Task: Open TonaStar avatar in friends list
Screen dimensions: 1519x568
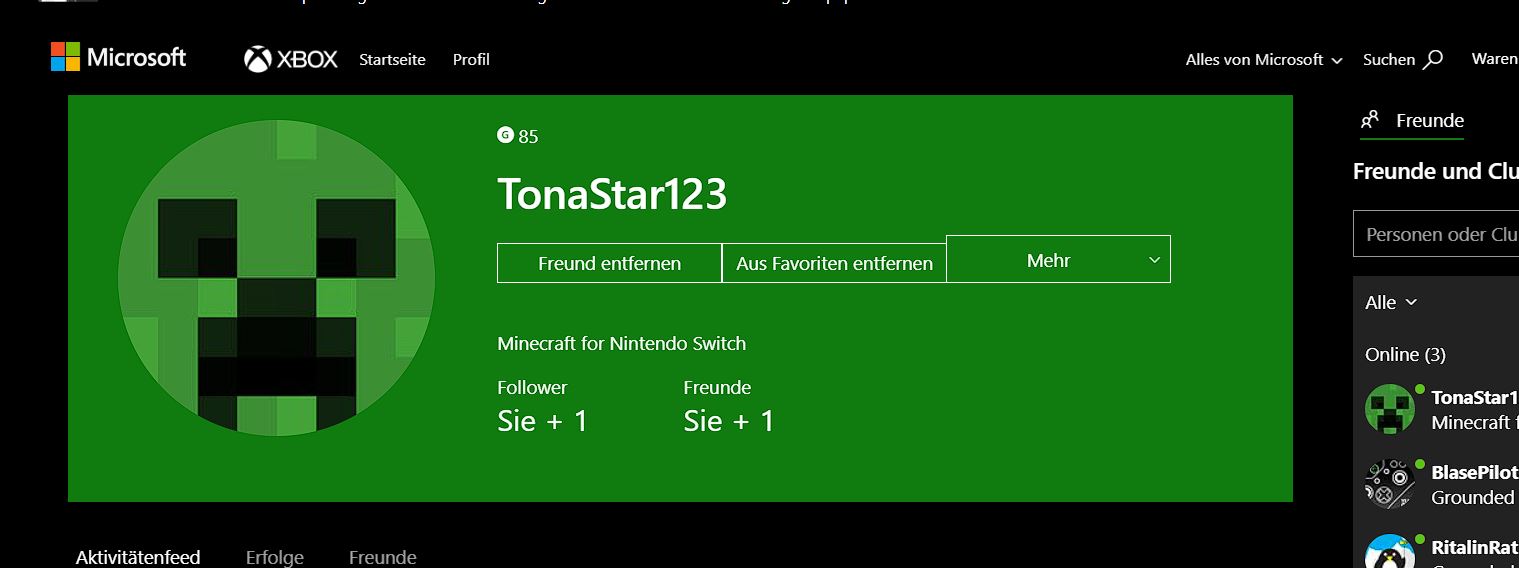Action: point(1390,408)
